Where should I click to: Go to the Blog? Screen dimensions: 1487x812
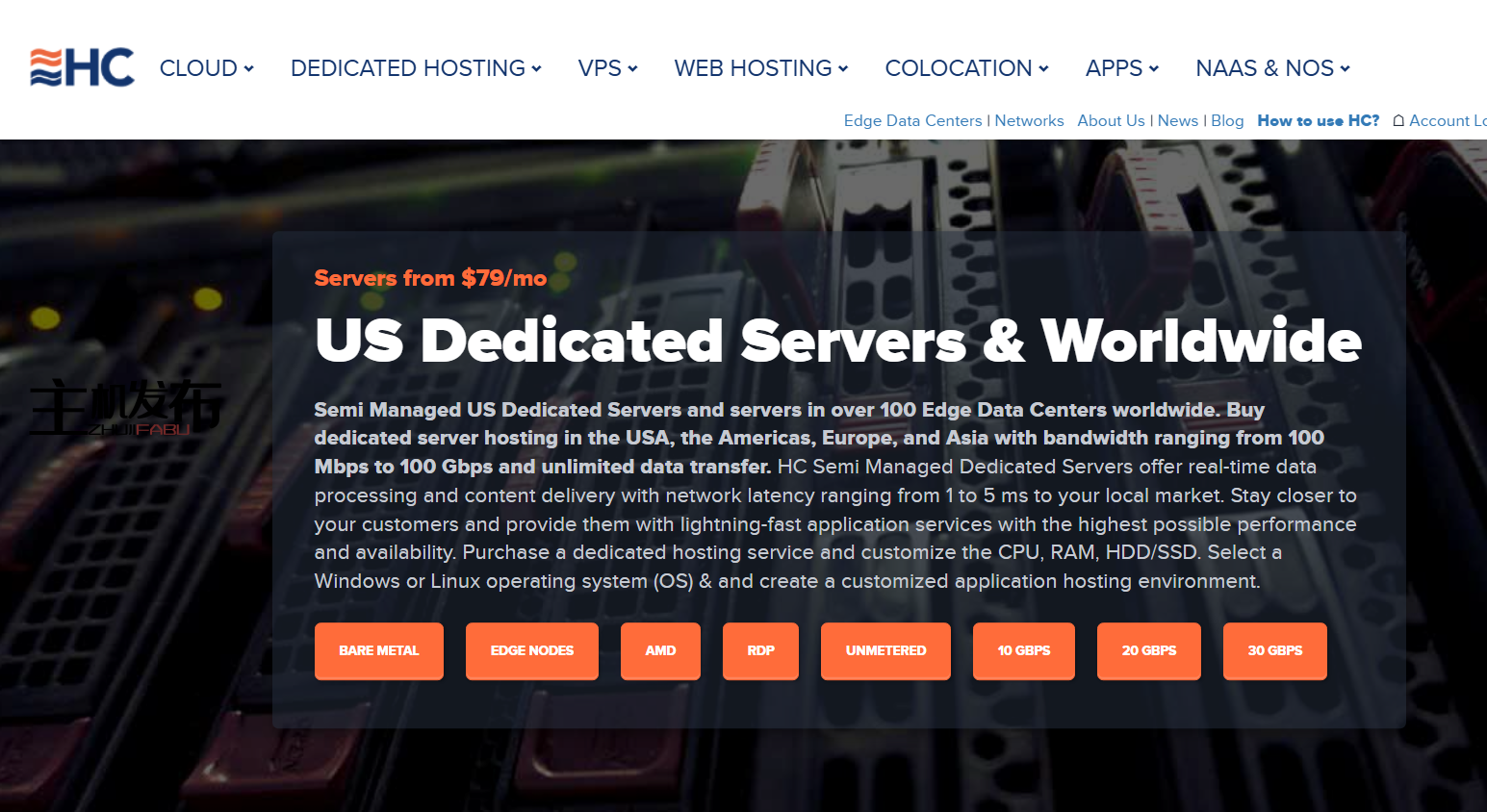1227,121
